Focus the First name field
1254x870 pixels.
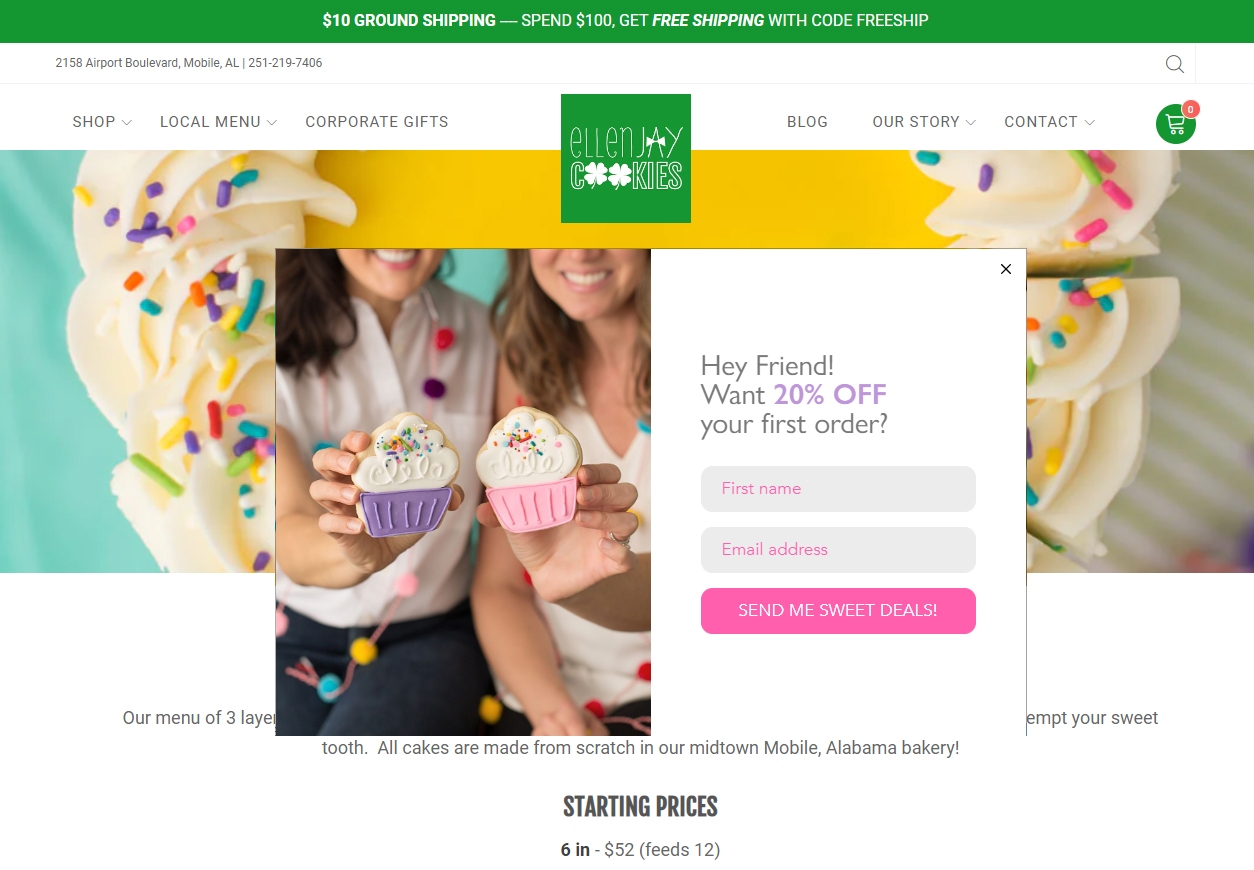click(838, 489)
